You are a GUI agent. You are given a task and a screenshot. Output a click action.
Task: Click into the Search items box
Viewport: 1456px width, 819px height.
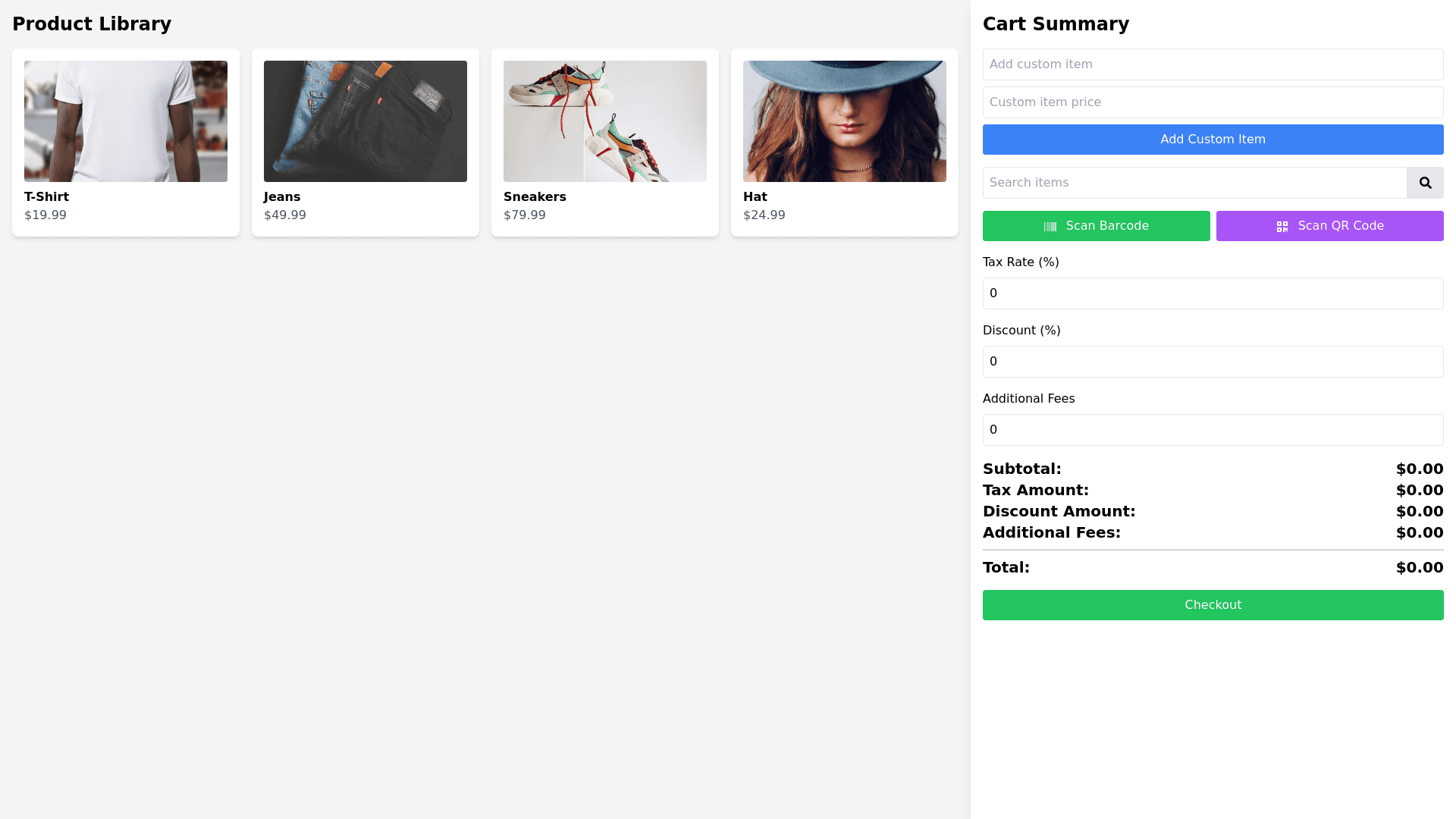[1194, 183]
